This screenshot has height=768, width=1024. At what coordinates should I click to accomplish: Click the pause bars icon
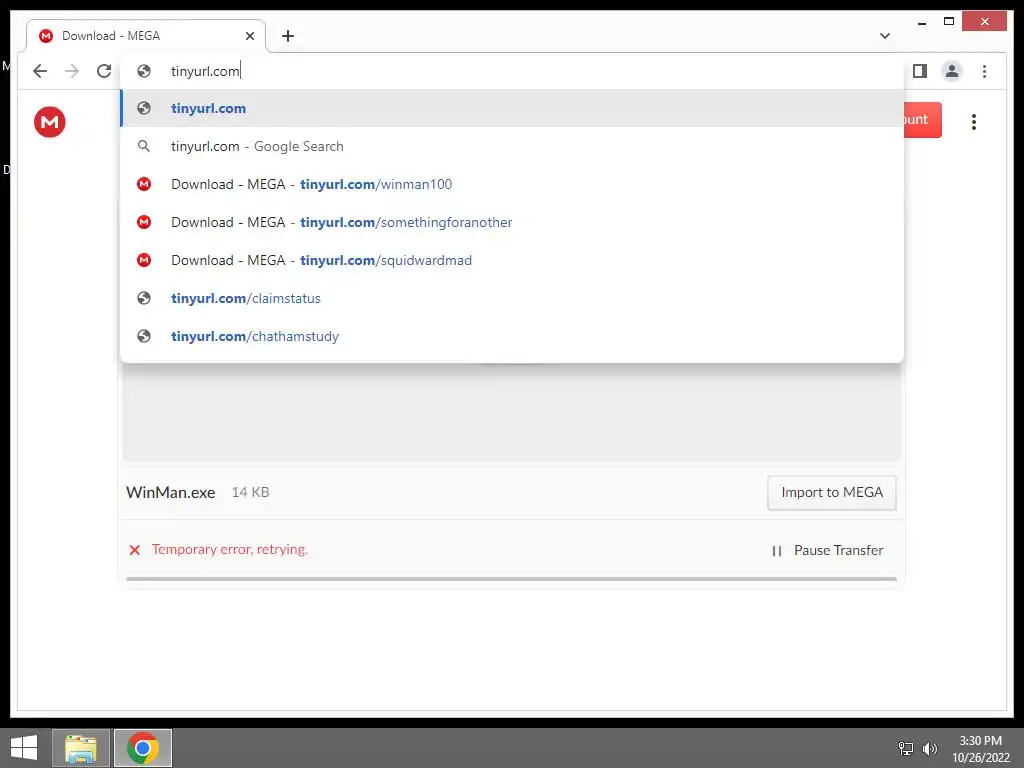pyautogui.click(x=776, y=551)
